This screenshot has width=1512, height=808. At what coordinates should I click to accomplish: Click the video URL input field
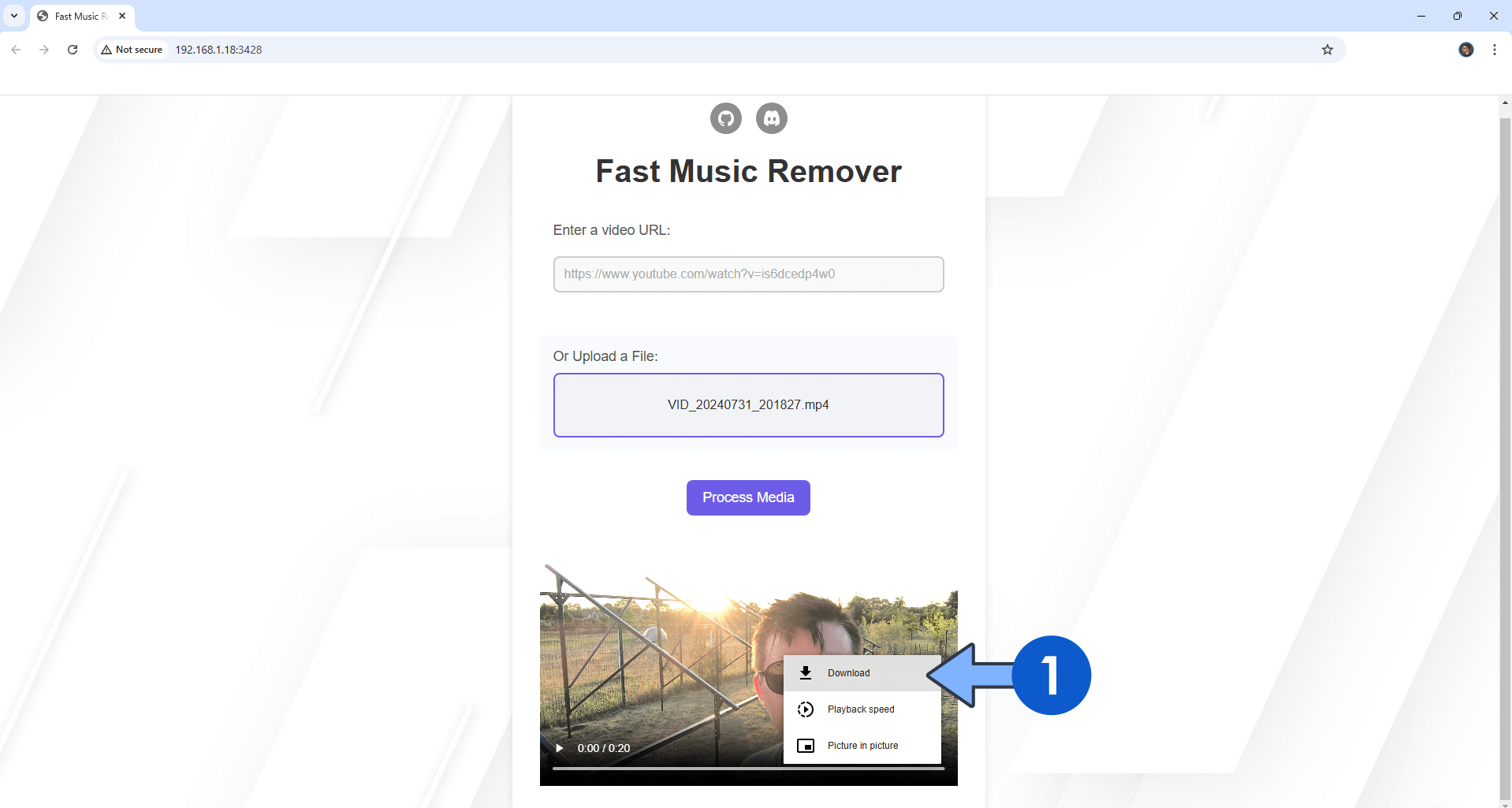click(748, 274)
